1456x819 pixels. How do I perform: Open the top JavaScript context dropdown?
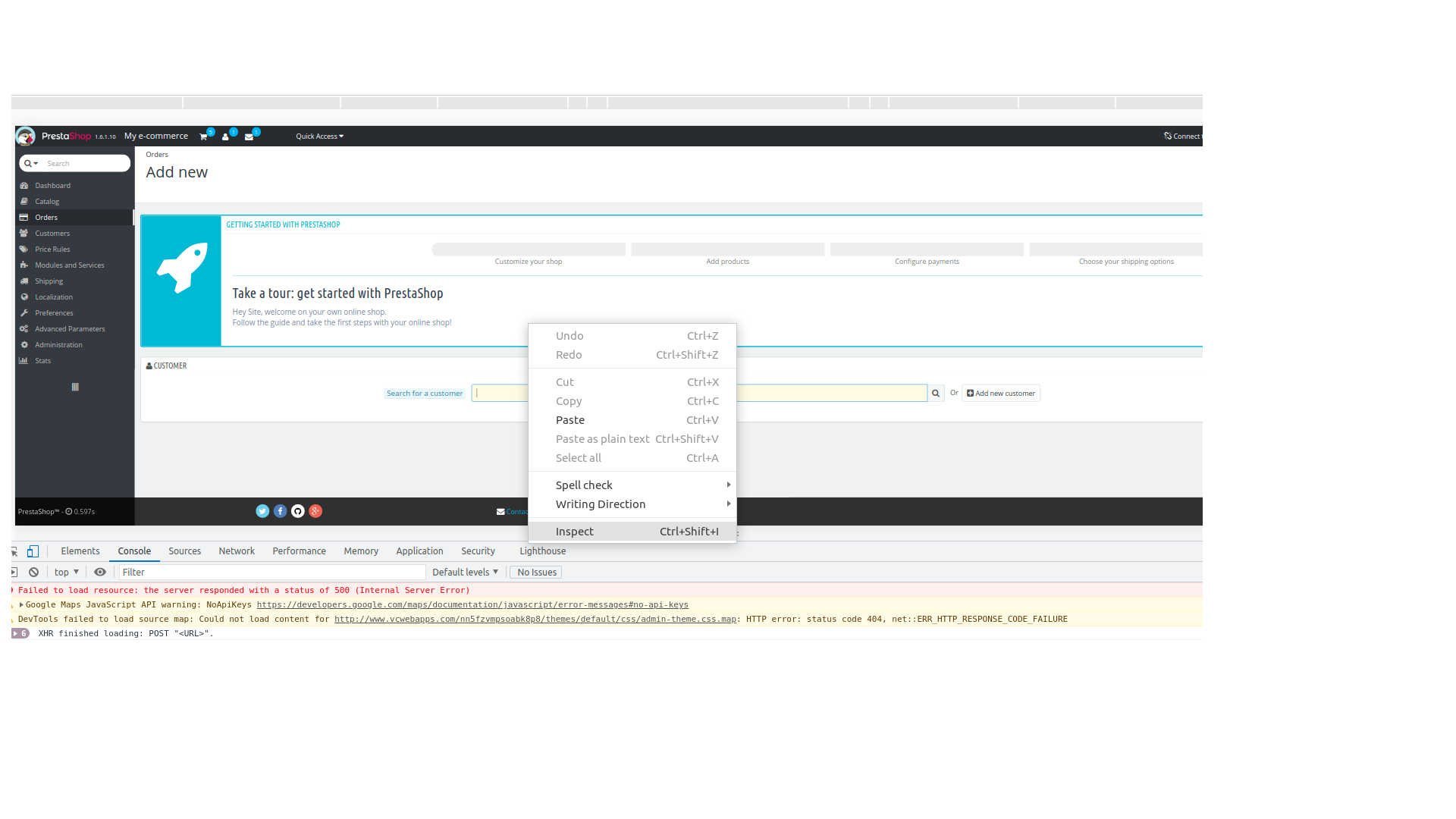[67, 573]
